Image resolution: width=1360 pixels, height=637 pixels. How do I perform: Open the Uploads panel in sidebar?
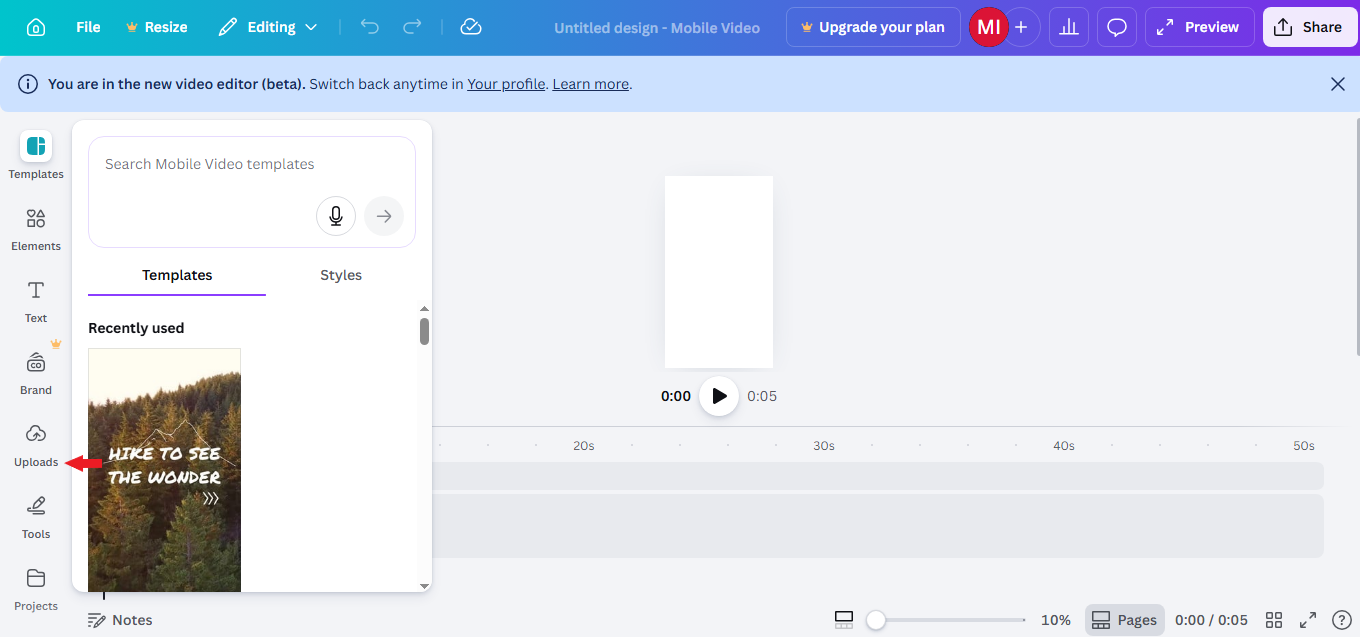tap(36, 445)
